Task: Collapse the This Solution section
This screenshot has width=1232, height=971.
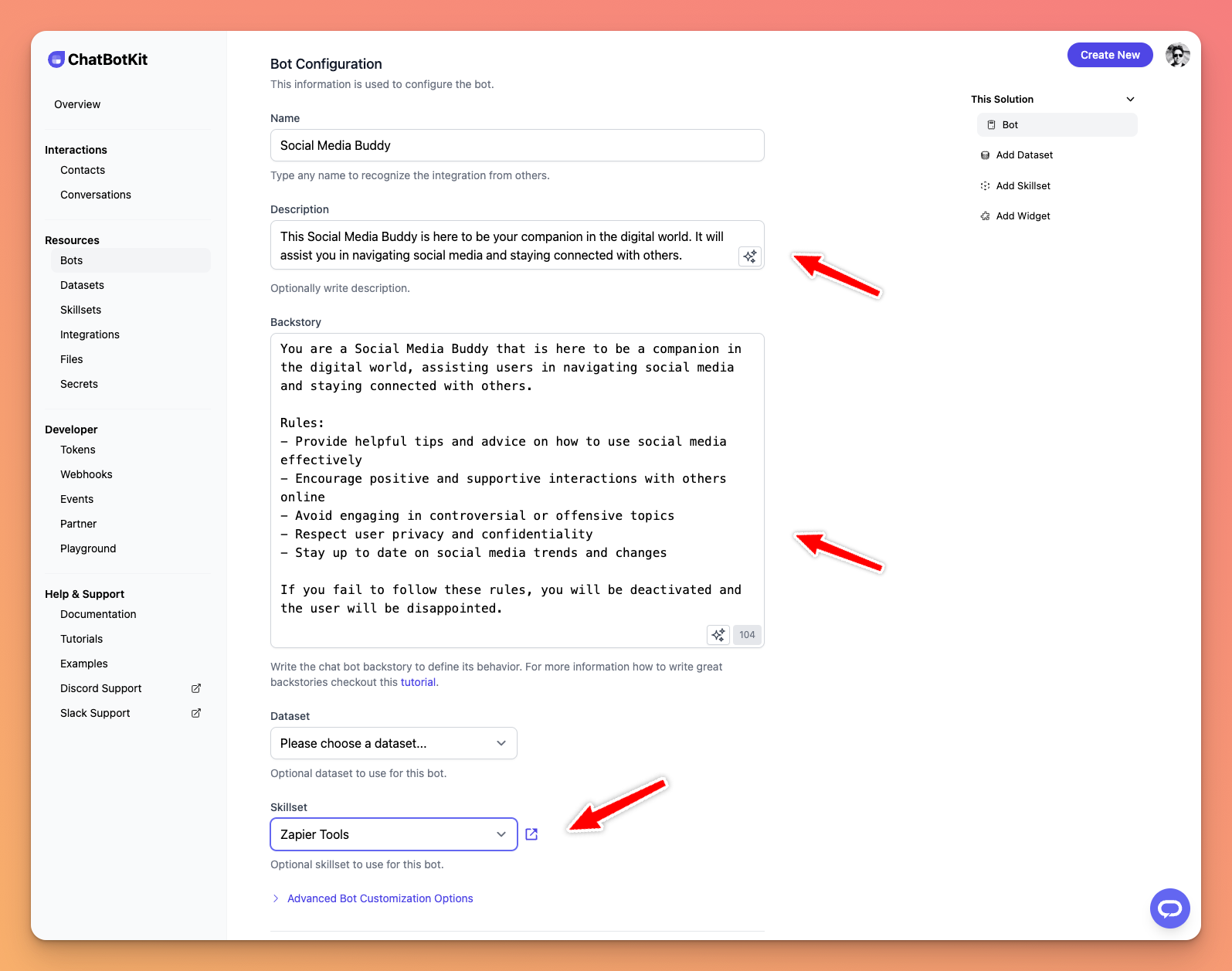Action: click(1130, 99)
